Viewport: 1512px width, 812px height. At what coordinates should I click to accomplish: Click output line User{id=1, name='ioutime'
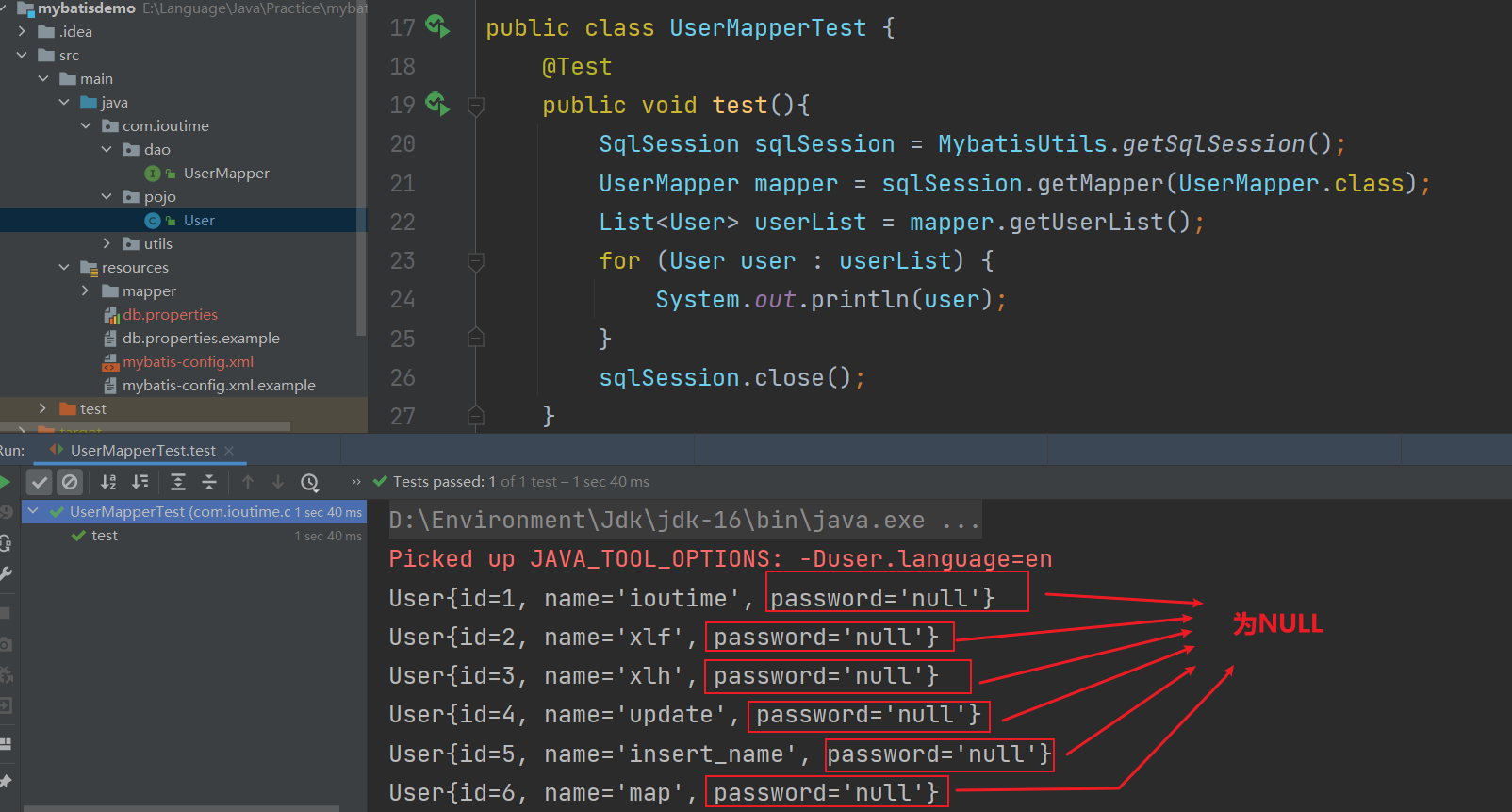pos(692,599)
